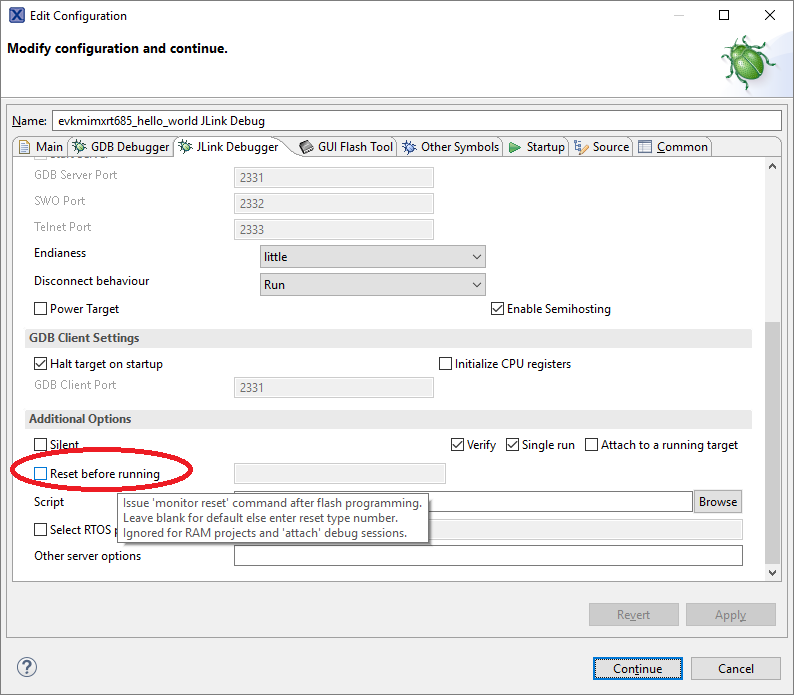This screenshot has width=794, height=695.
Task: Enable the Reset before running checkbox
Action: tap(41, 473)
